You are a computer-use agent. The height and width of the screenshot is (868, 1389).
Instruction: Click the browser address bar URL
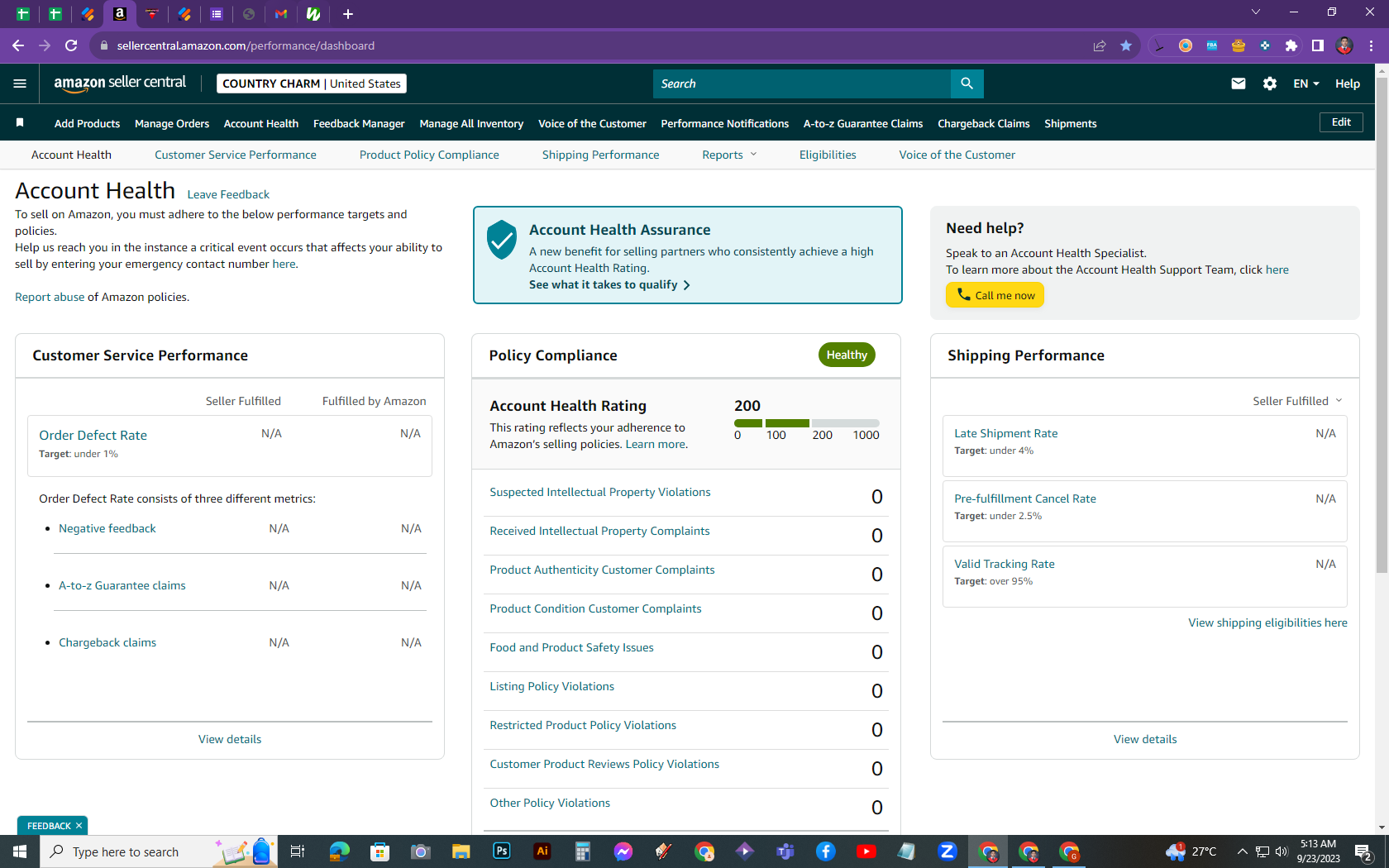pos(246,45)
